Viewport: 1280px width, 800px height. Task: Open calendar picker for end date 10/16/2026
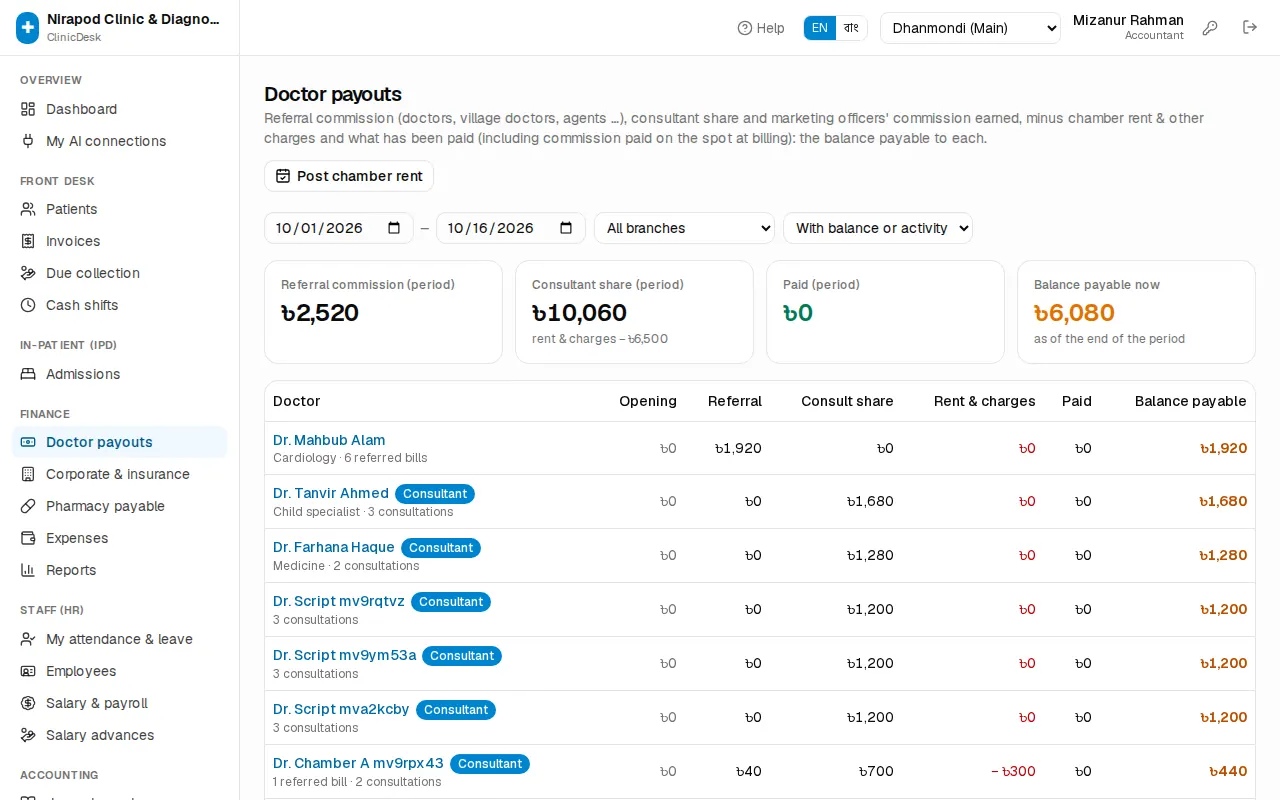(x=566, y=228)
